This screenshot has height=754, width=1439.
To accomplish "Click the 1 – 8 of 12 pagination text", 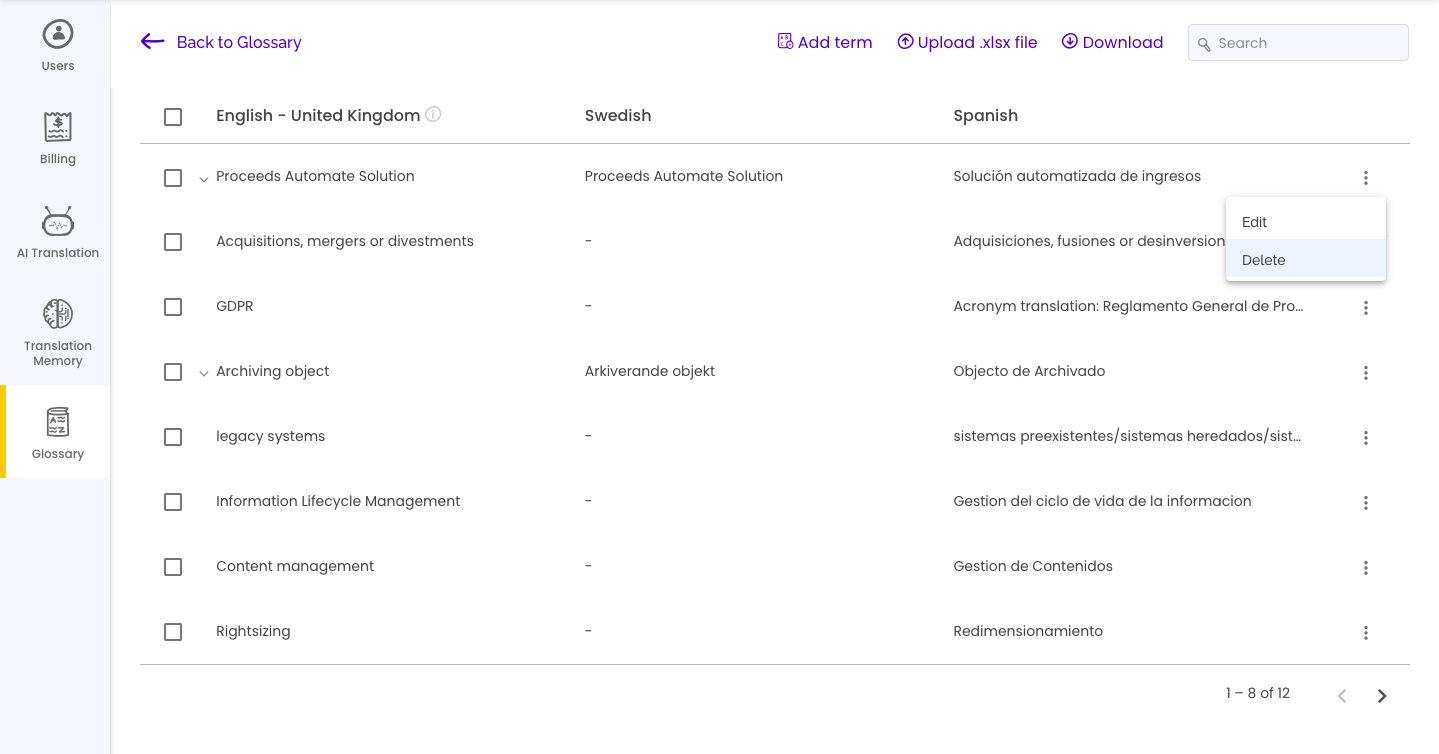I will point(1258,693).
